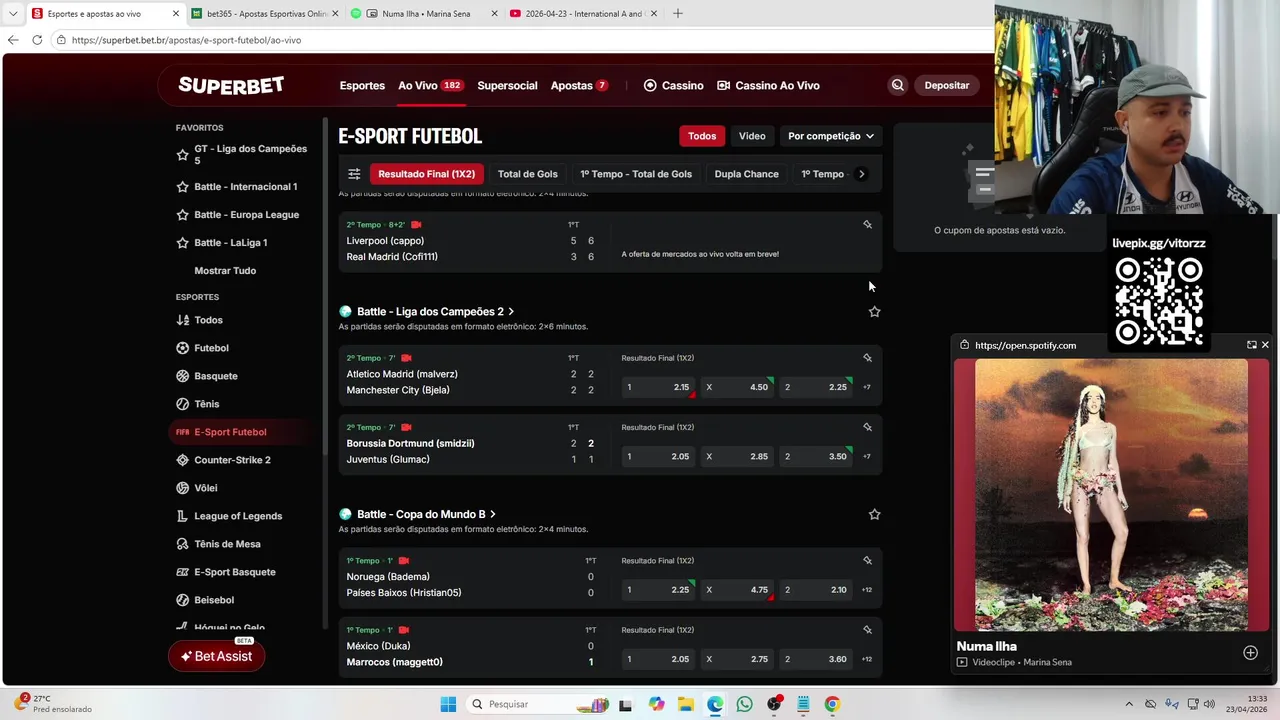Open Apostas navigation item
Viewport: 1280px width, 720px height.
579,86
